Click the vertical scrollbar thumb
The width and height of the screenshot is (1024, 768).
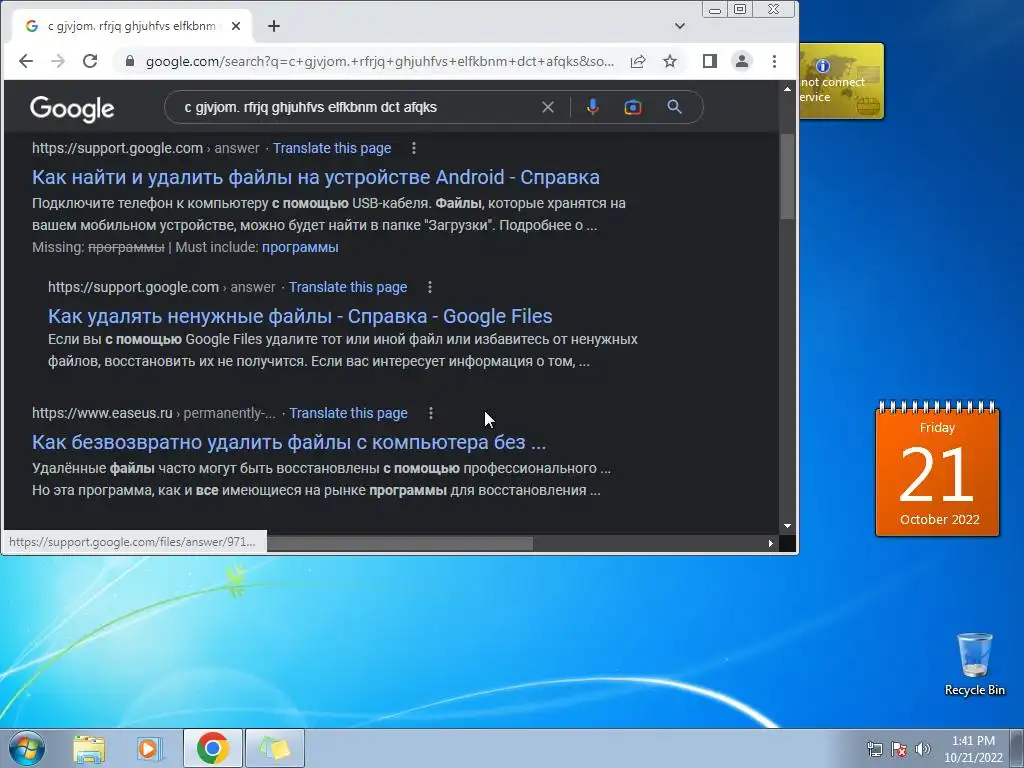coord(788,176)
